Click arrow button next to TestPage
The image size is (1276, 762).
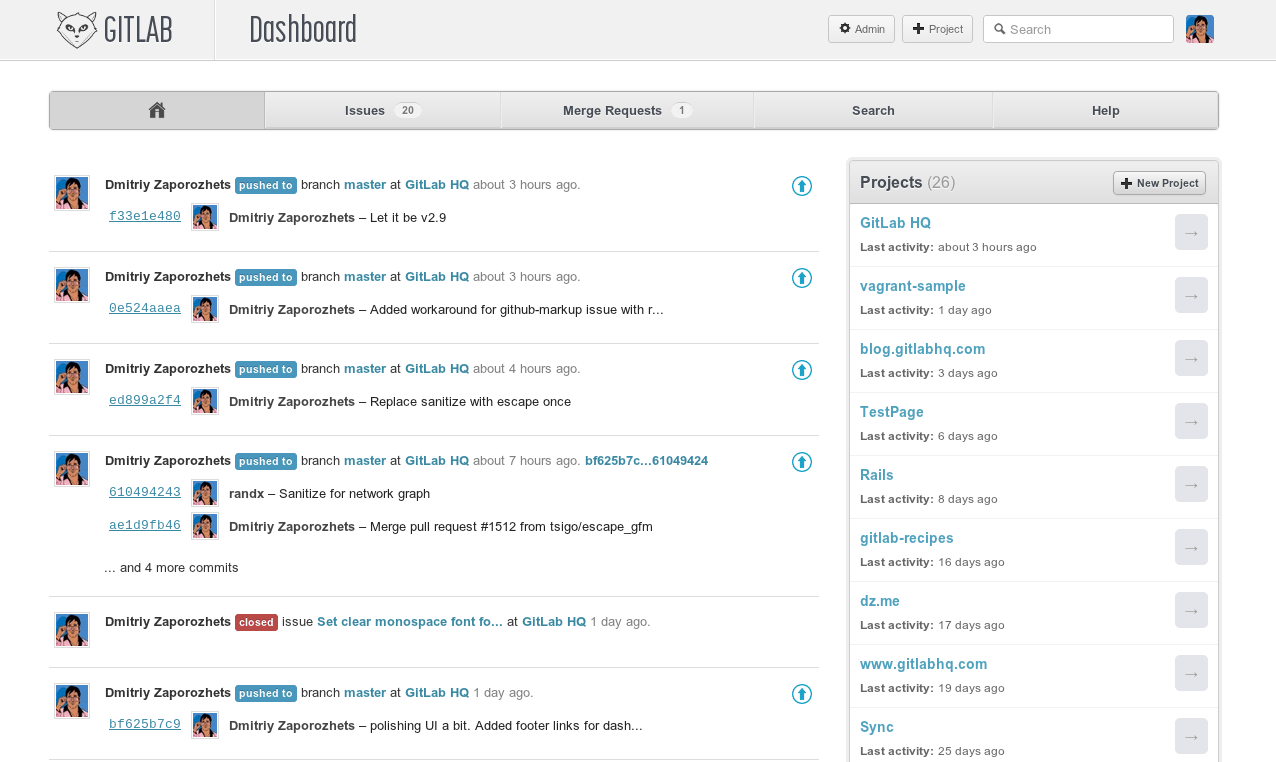(1190, 421)
